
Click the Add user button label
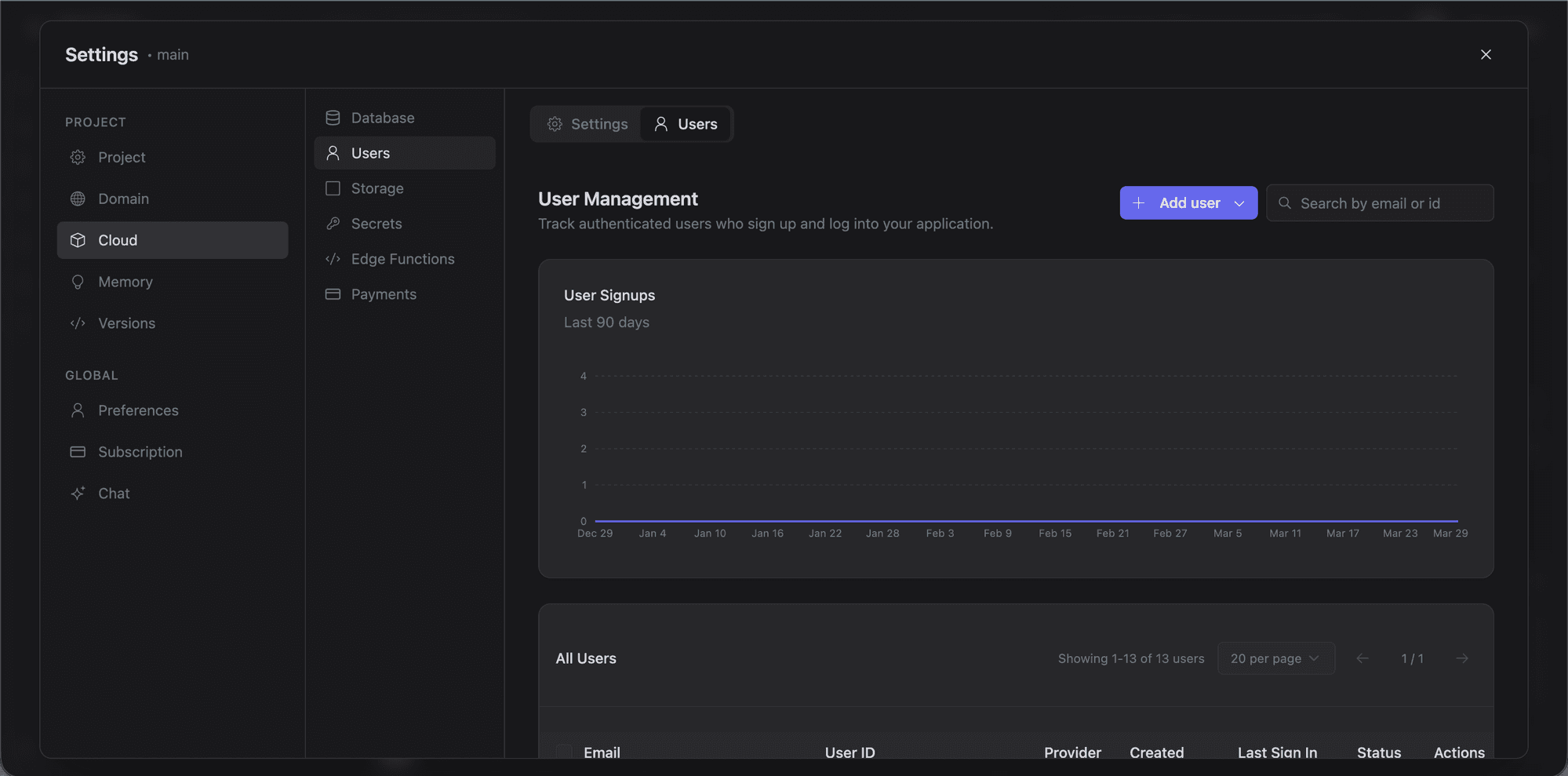(x=1189, y=203)
